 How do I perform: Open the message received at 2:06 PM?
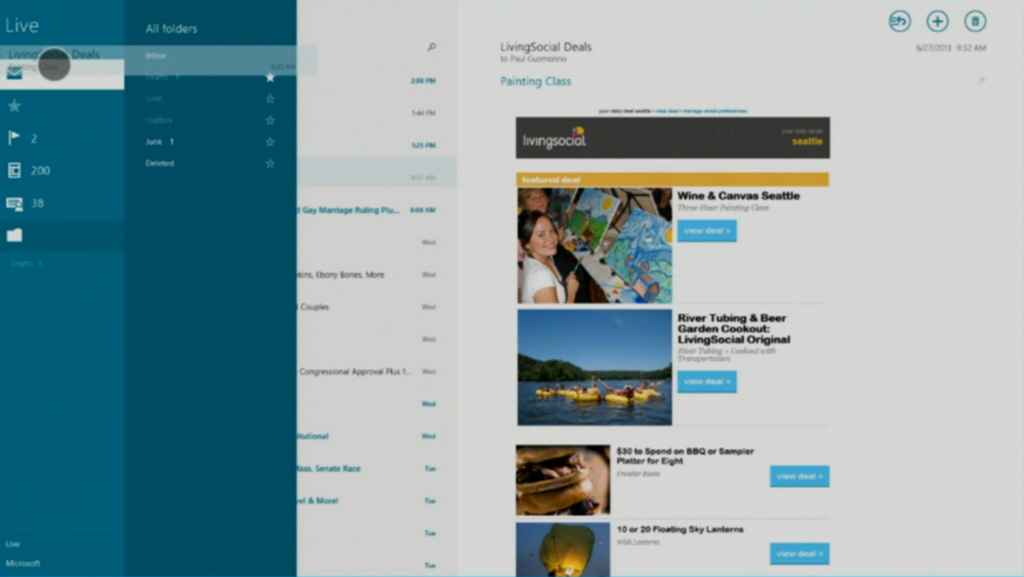(x=377, y=80)
